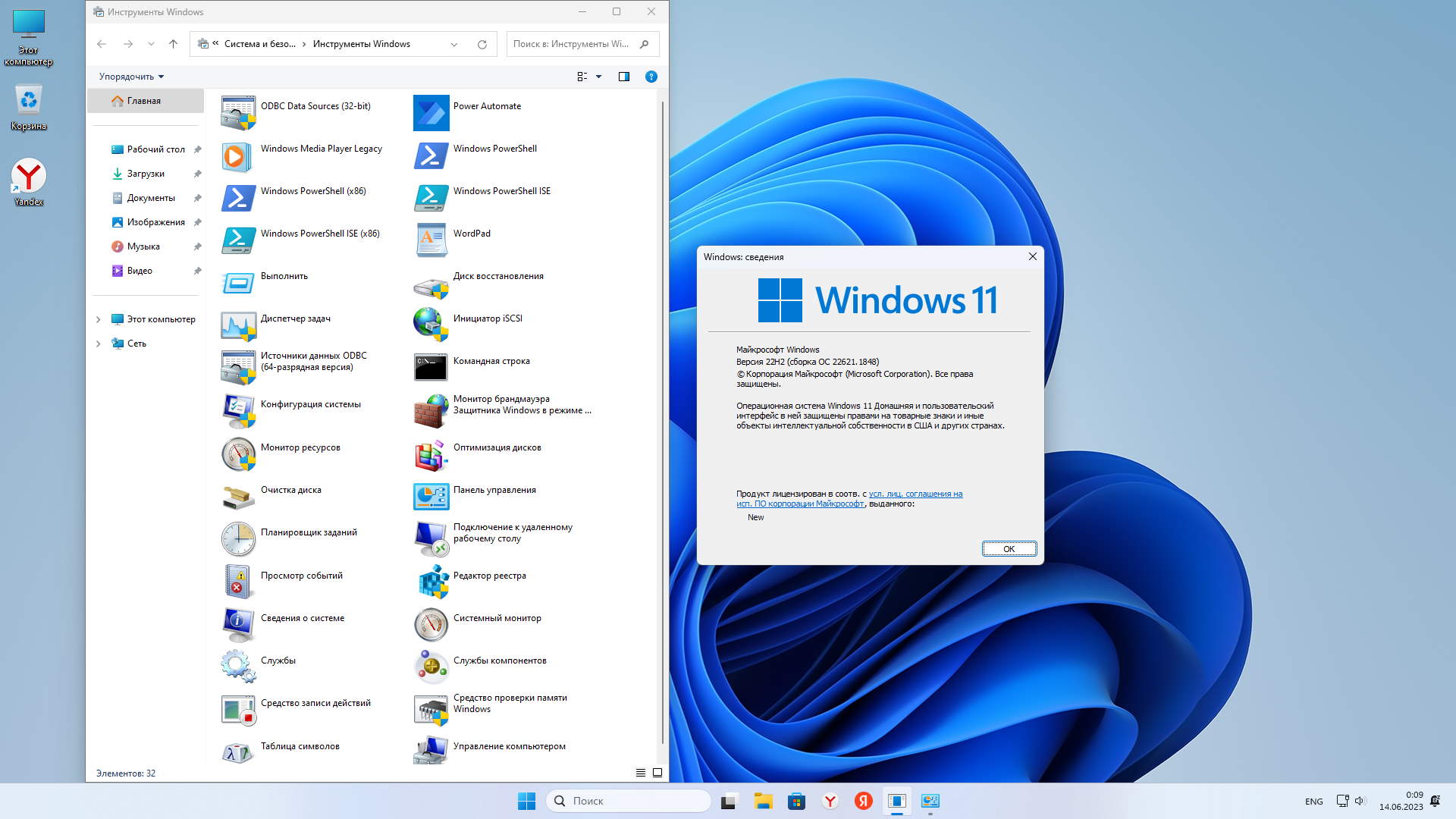This screenshot has width=1456, height=819.
Task: Select Загрузки in the navigation pane
Action: coord(146,174)
